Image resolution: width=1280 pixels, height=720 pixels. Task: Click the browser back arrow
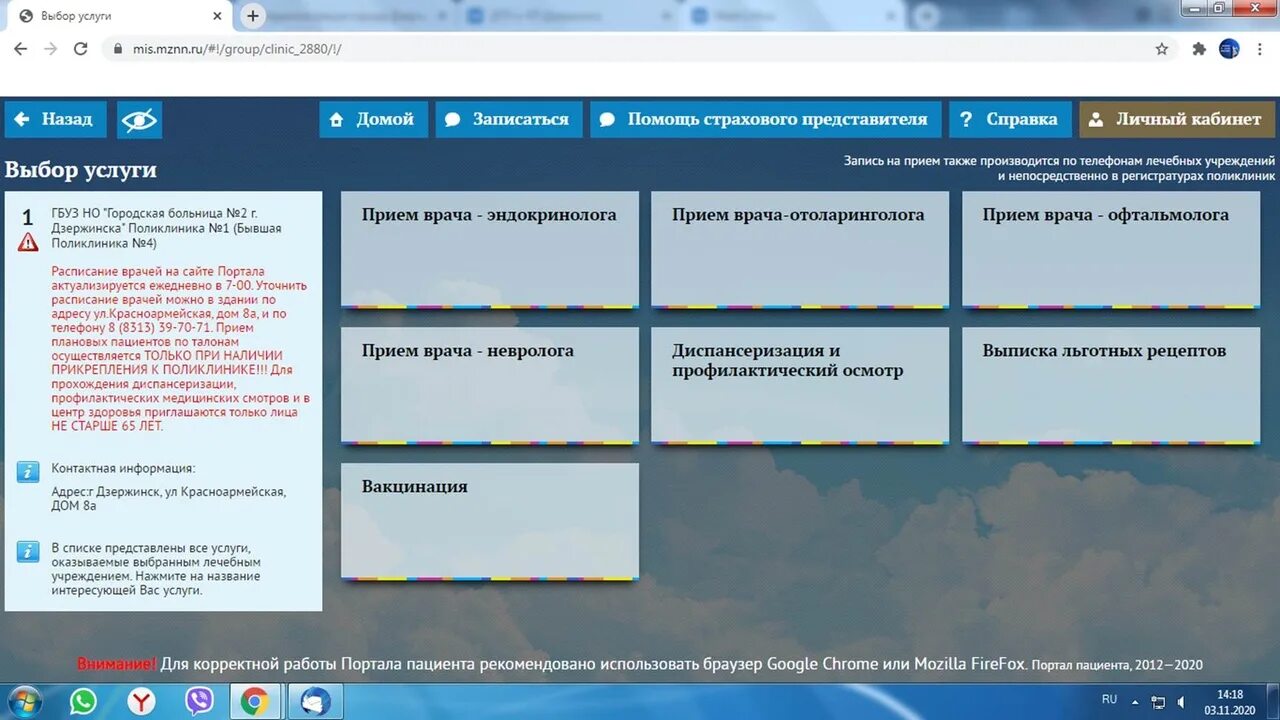click(x=20, y=49)
